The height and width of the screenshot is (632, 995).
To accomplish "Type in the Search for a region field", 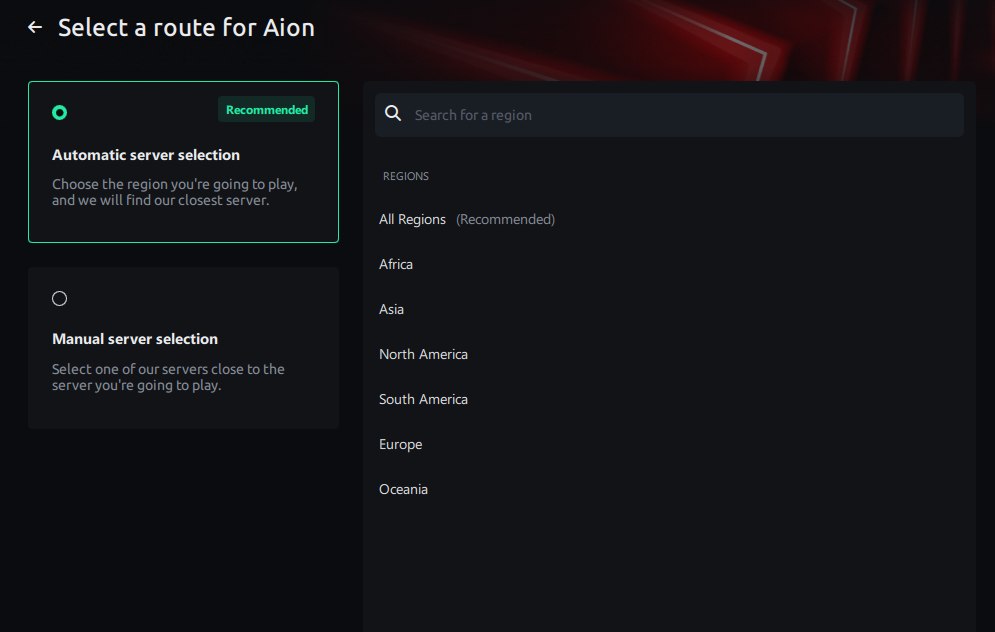I will click(x=680, y=115).
